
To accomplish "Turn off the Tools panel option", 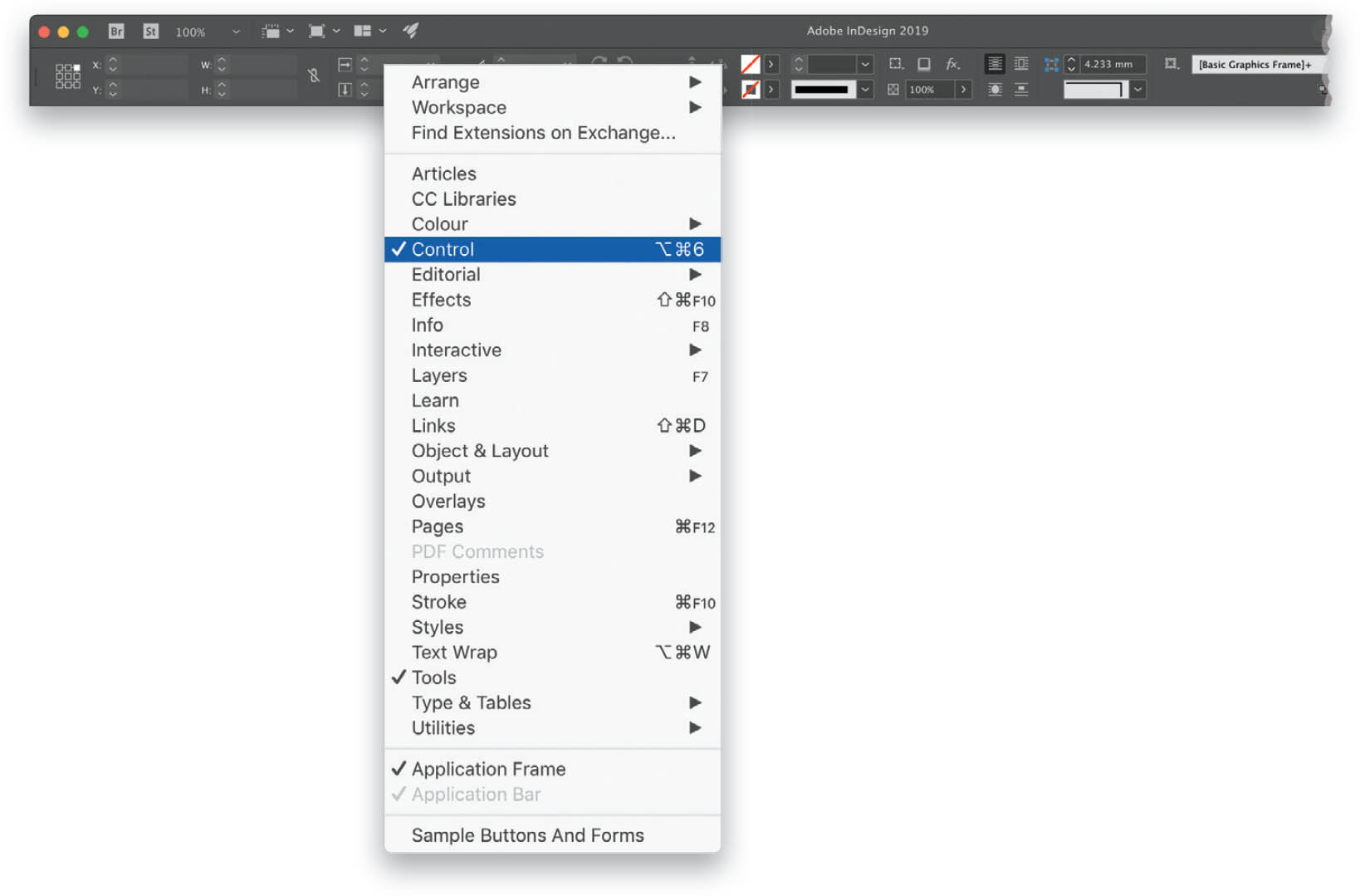I will pos(433,678).
